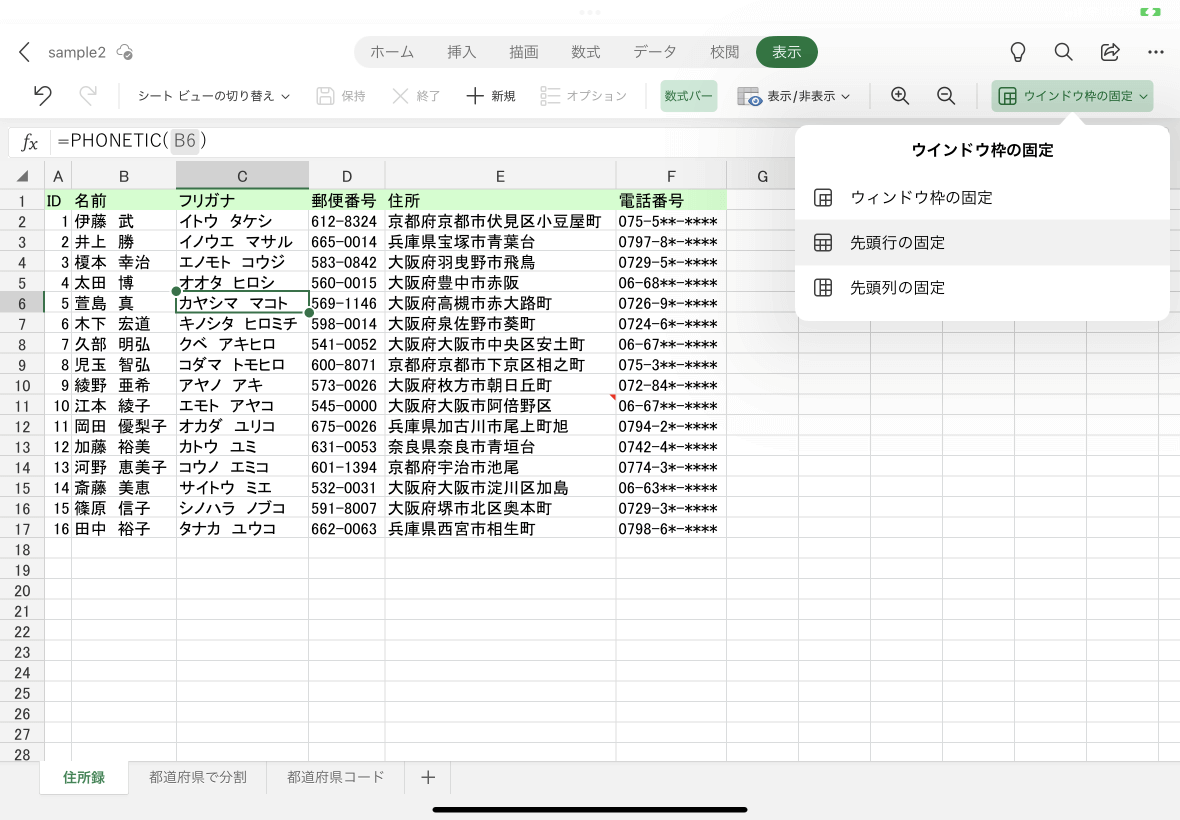Click cell キノシタ ヒロミチ
Image resolution: width=1180 pixels, height=820 pixels.
242,323
